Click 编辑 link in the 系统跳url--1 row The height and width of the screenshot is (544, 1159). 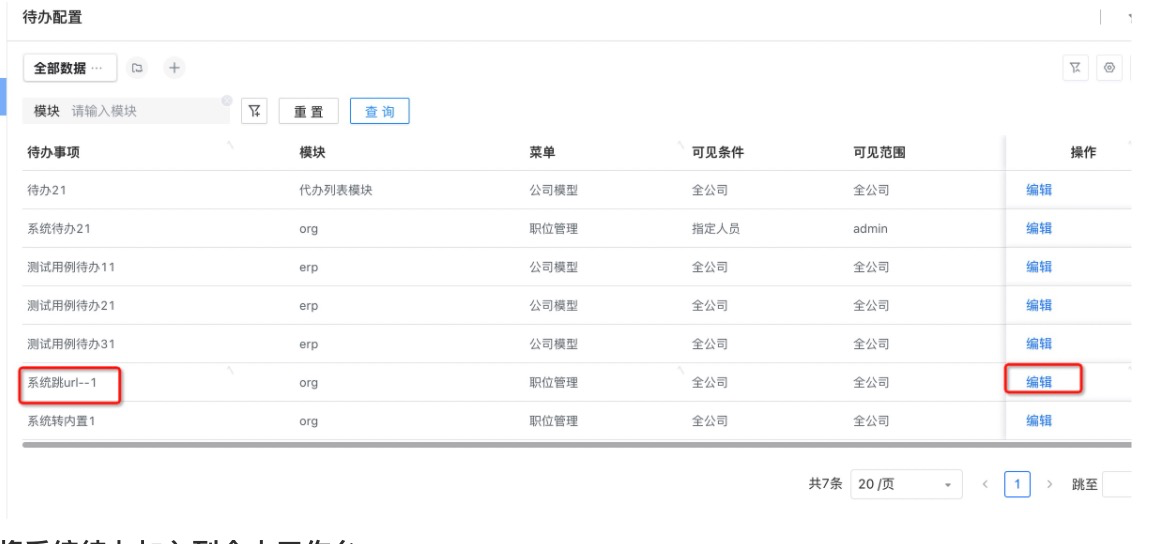[x=1039, y=382]
